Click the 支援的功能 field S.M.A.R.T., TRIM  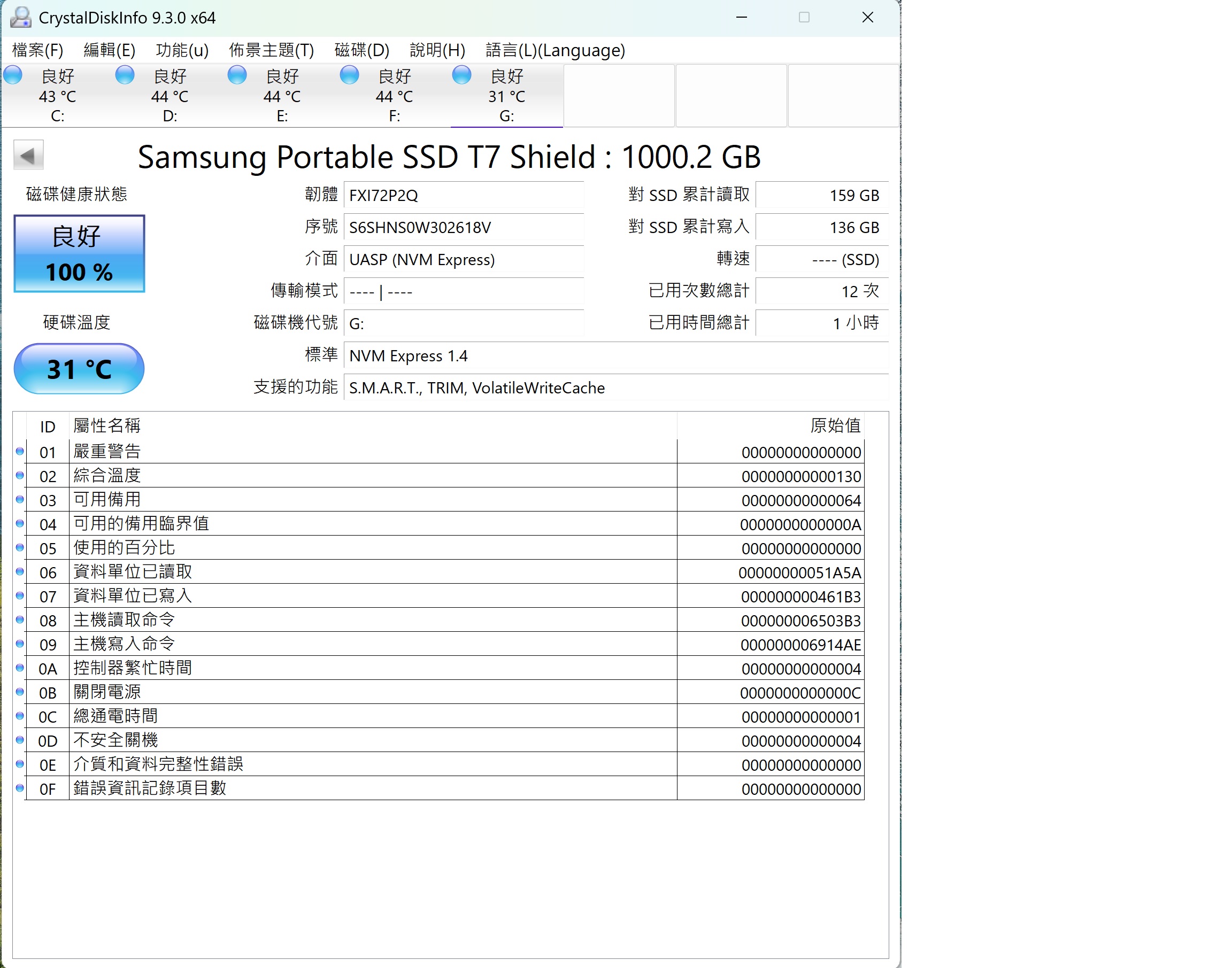coord(615,388)
